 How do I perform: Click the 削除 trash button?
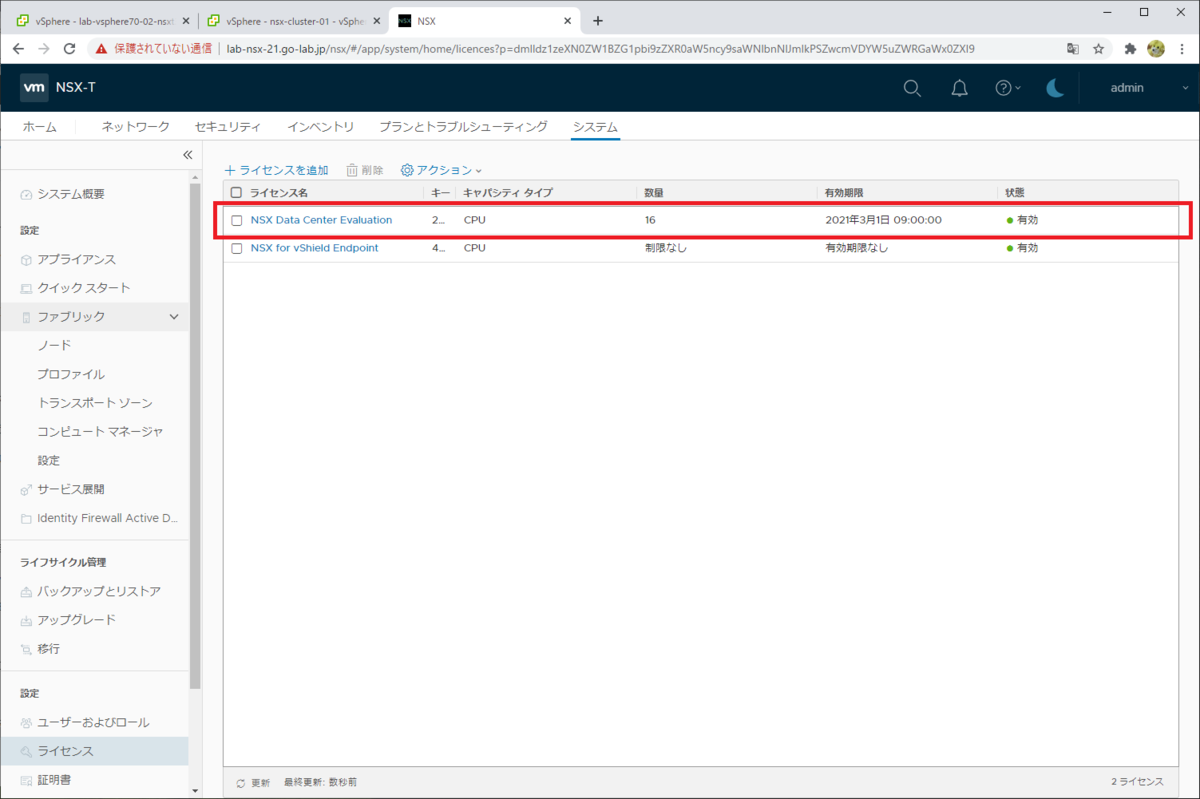365,171
